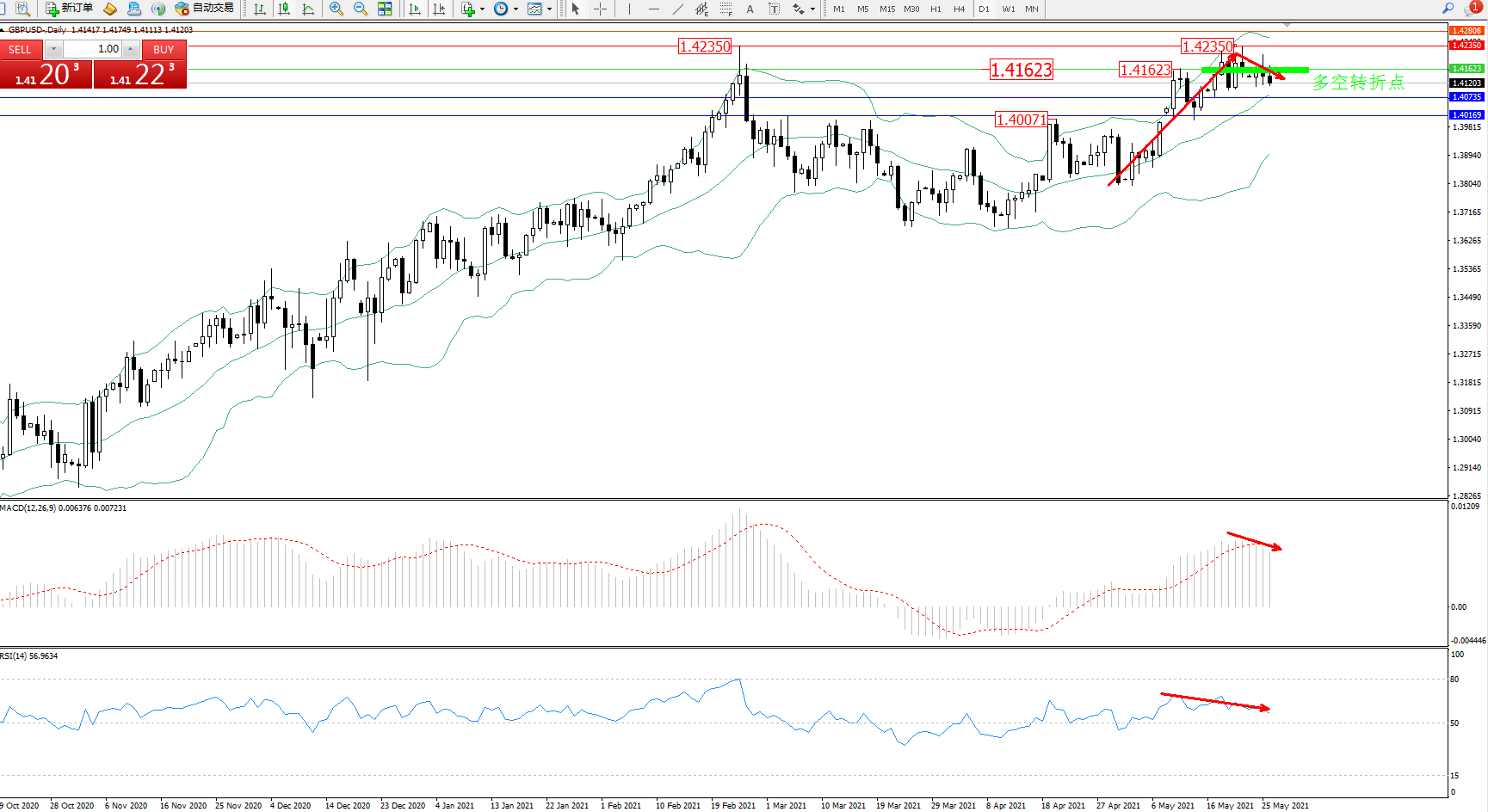Select the trendline drawing tool
Viewport: 1488px width, 812px height.
tap(678, 9)
